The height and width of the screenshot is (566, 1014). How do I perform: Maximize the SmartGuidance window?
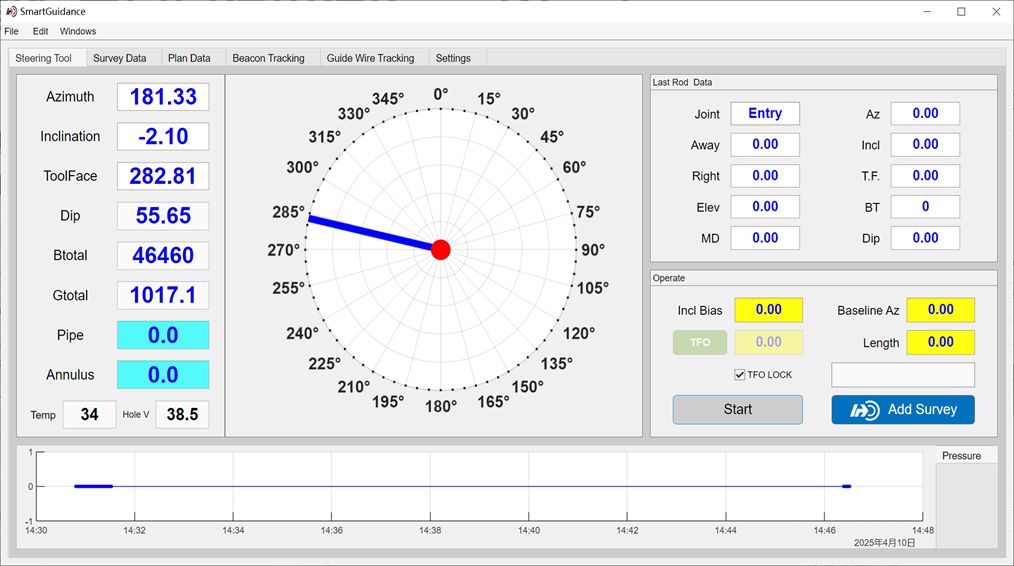point(961,12)
